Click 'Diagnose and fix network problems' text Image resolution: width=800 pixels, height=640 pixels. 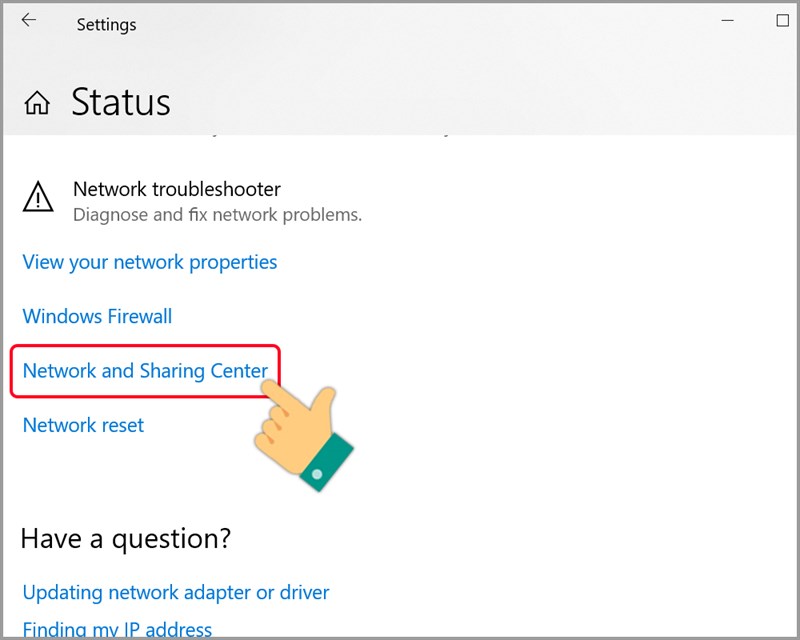click(x=217, y=215)
